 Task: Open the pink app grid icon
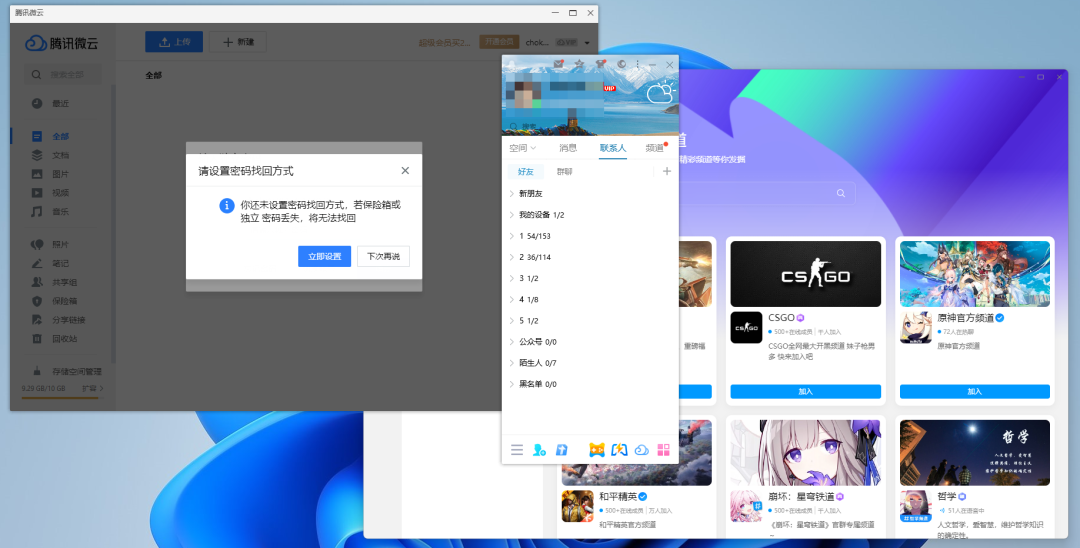pos(663,450)
